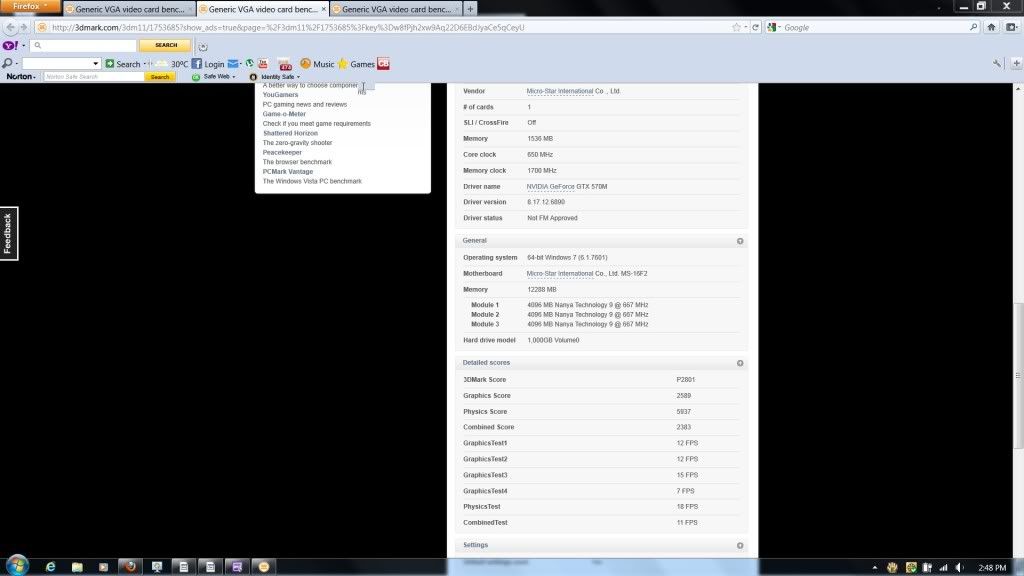Viewport: 1024px width, 576px height.
Task: Select the 3DMark Score value P2801
Action: pos(686,379)
